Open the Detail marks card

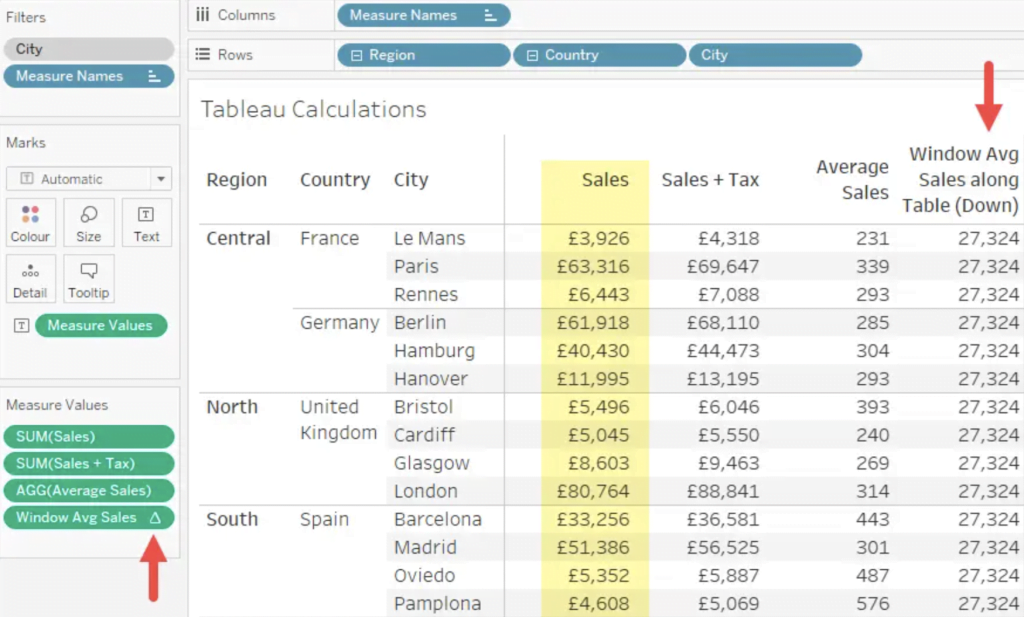point(30,279)
